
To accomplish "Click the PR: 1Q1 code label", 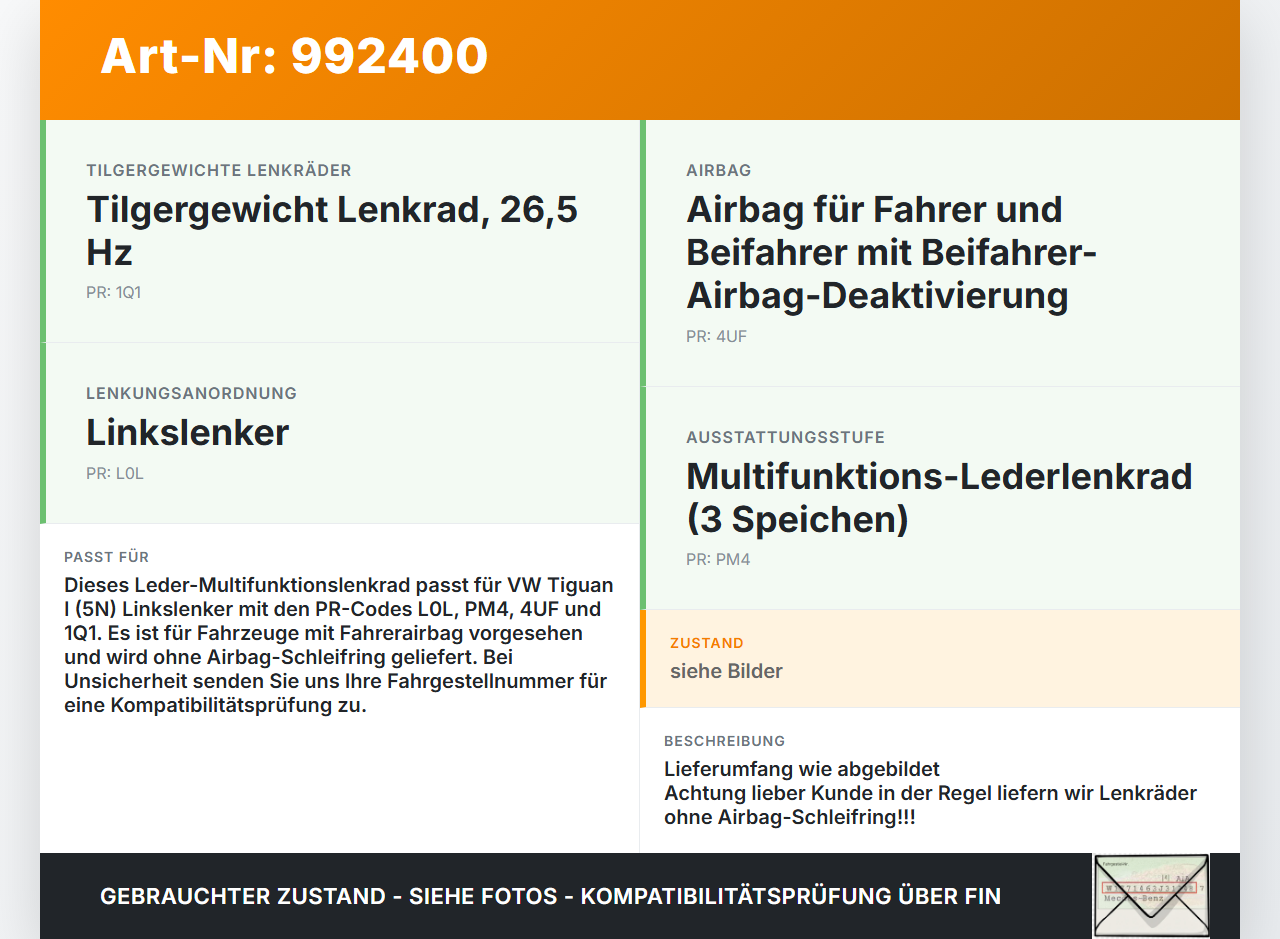I will pos(113,293).
